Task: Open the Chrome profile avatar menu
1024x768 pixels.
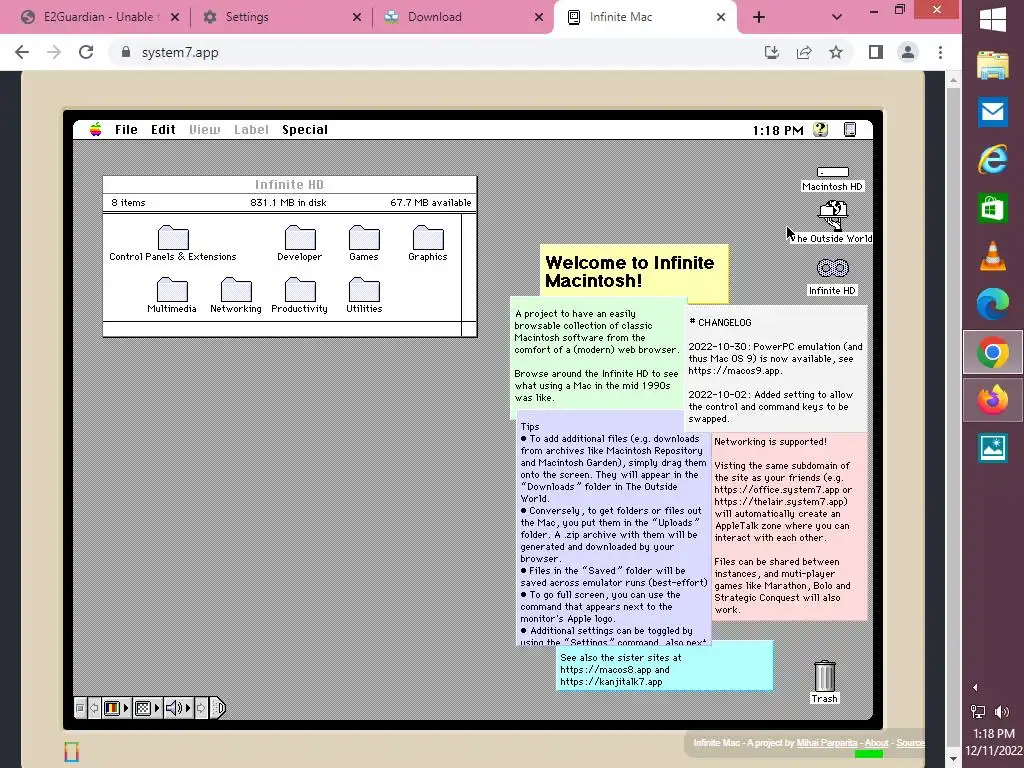Action: [x=908, y=52]
